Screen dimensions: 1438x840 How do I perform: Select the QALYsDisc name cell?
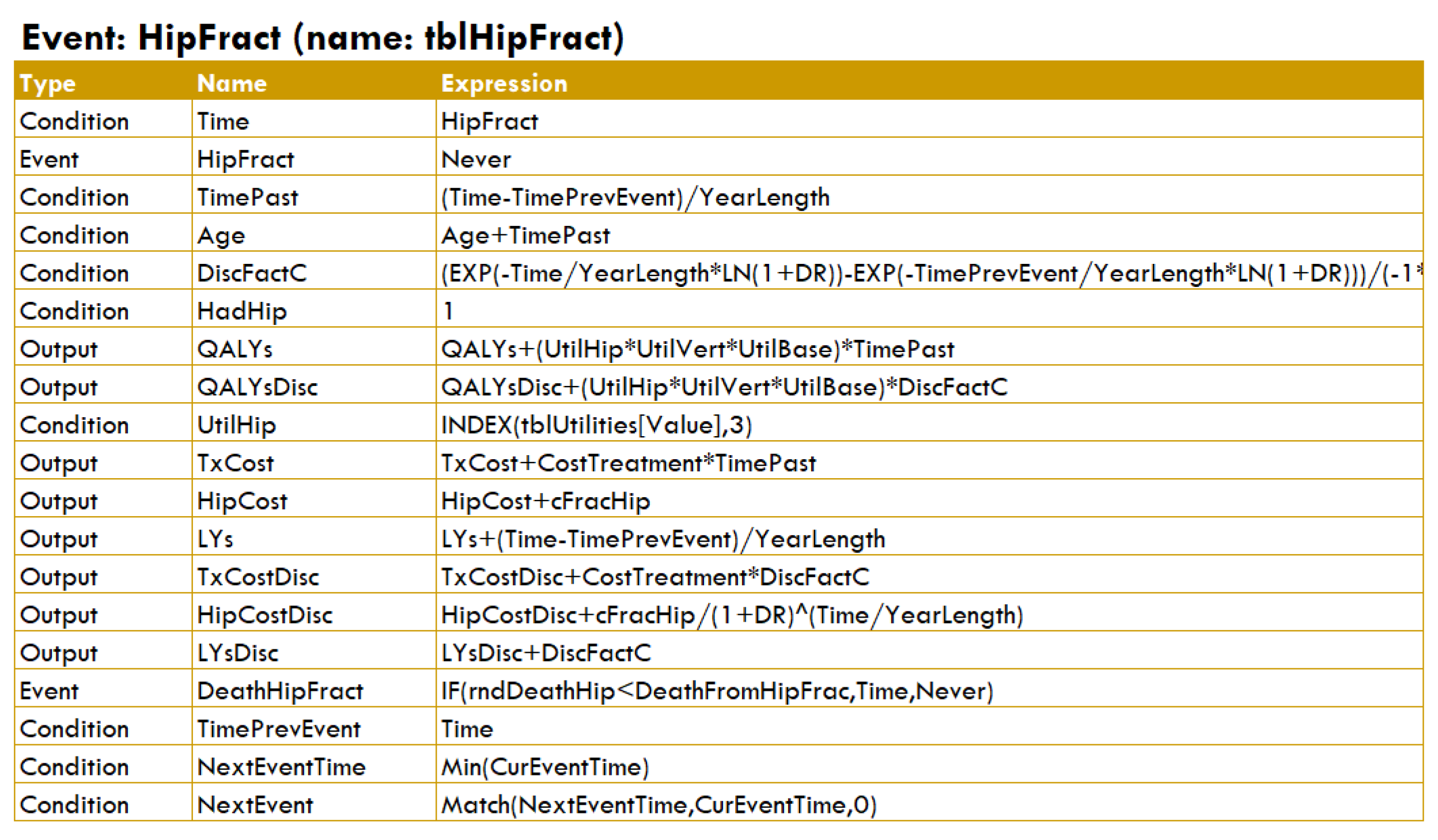pos(257,387)
